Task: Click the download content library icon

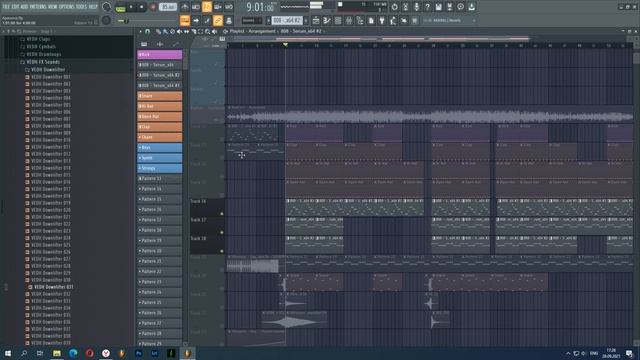Action: pyautogui.click(x=471, y=7)
